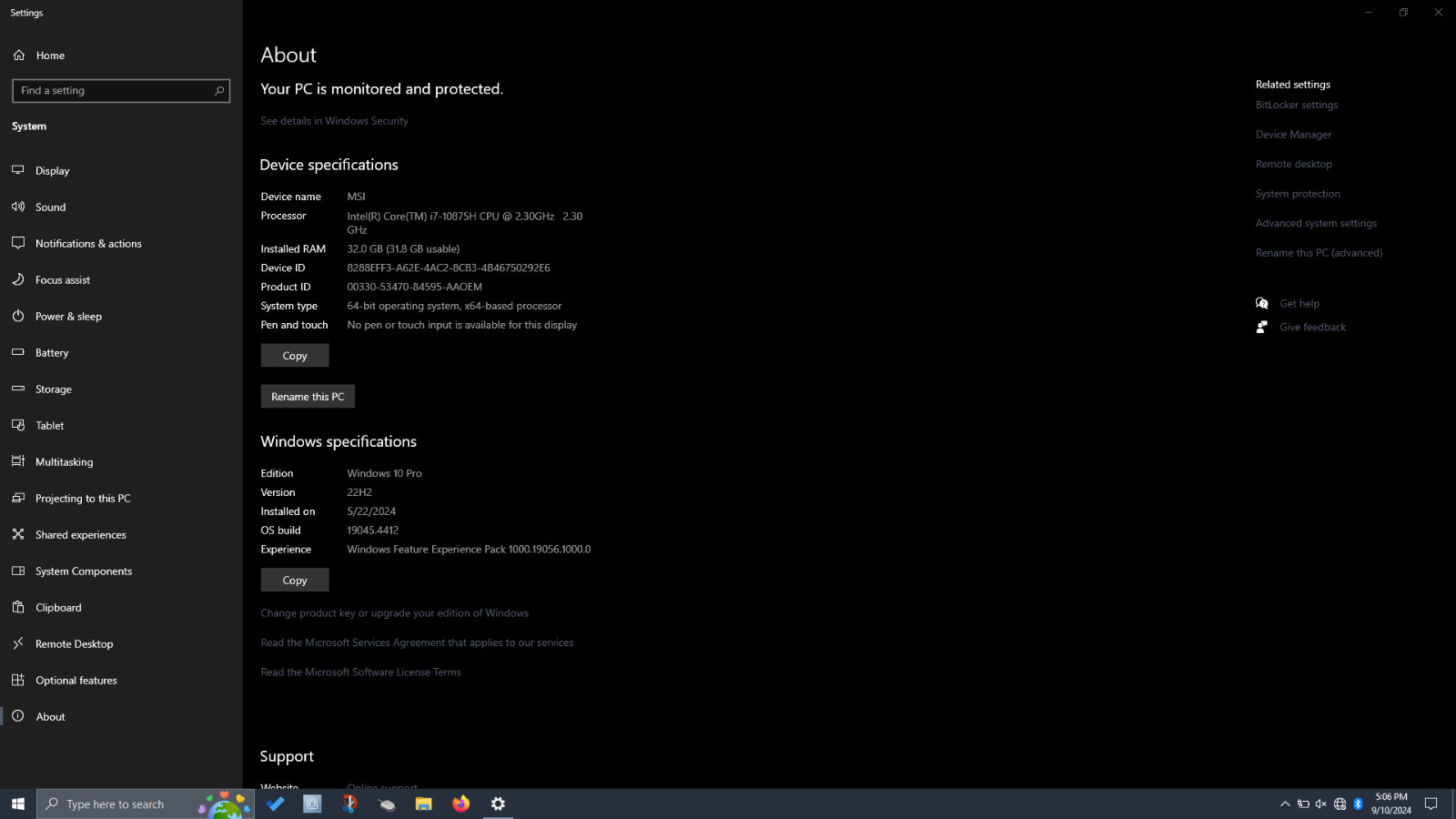Read the Microsoft Services Agreement link

coord(417,642)
